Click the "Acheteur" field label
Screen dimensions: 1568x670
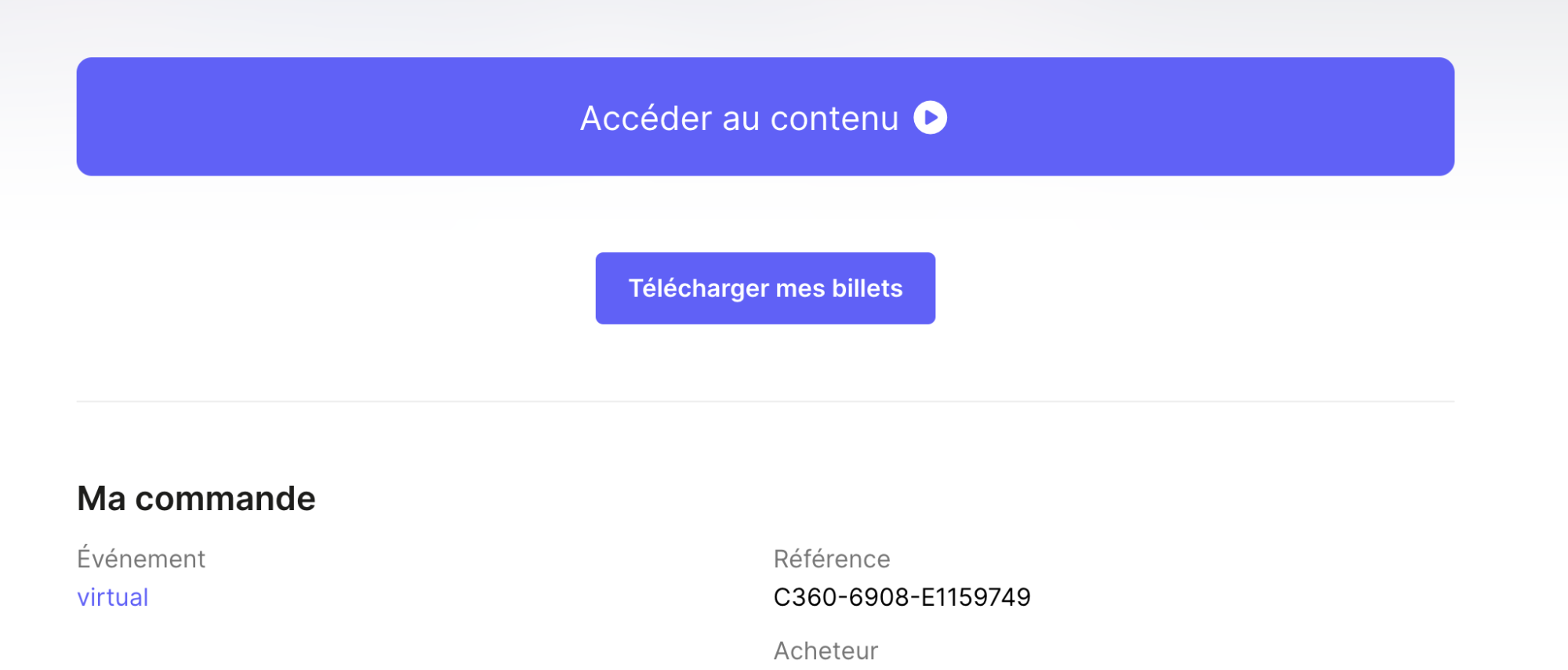tap(826, 650)
